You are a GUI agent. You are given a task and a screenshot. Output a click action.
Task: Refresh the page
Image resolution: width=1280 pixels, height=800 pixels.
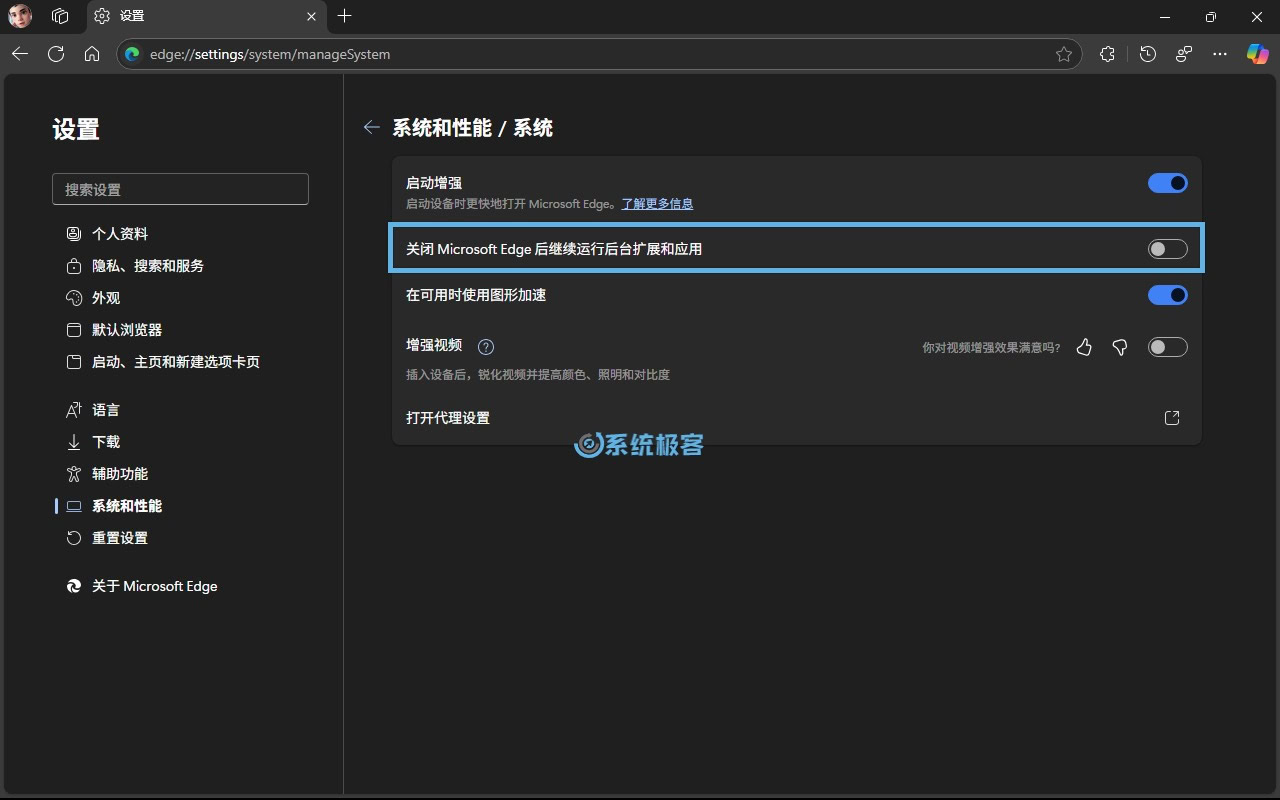click(56, 54)
